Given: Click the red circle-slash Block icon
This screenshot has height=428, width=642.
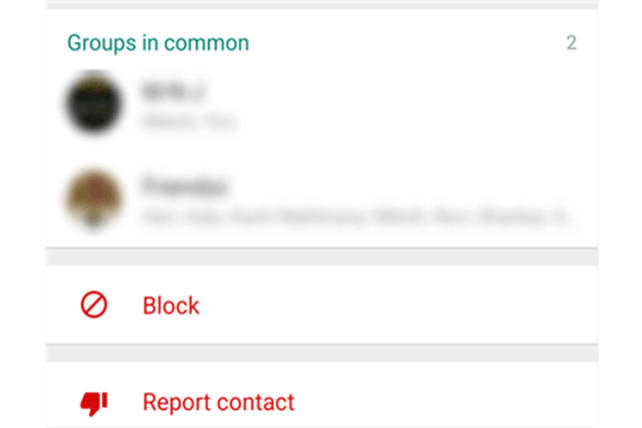Looking at the screenshot, I should click(x=94, y=305).
